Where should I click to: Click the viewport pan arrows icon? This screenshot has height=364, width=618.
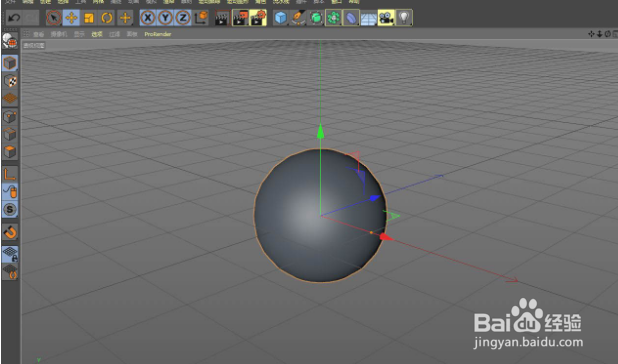pyautogui.click(x=591, y=34)
